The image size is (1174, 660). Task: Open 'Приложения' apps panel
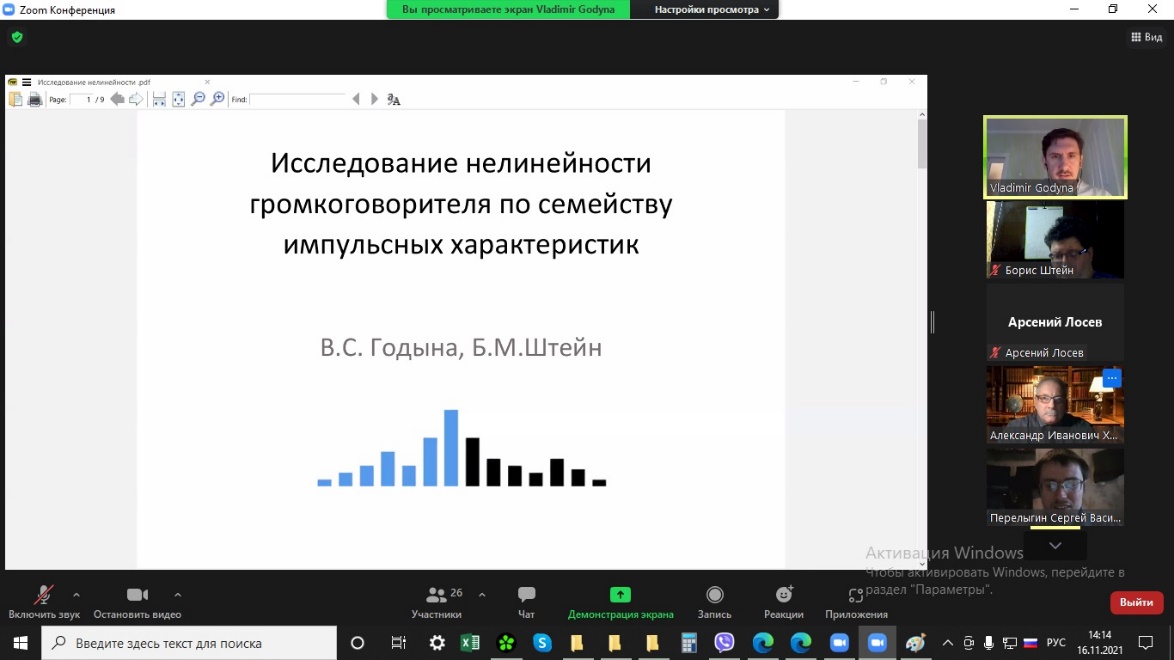[856, 602]
